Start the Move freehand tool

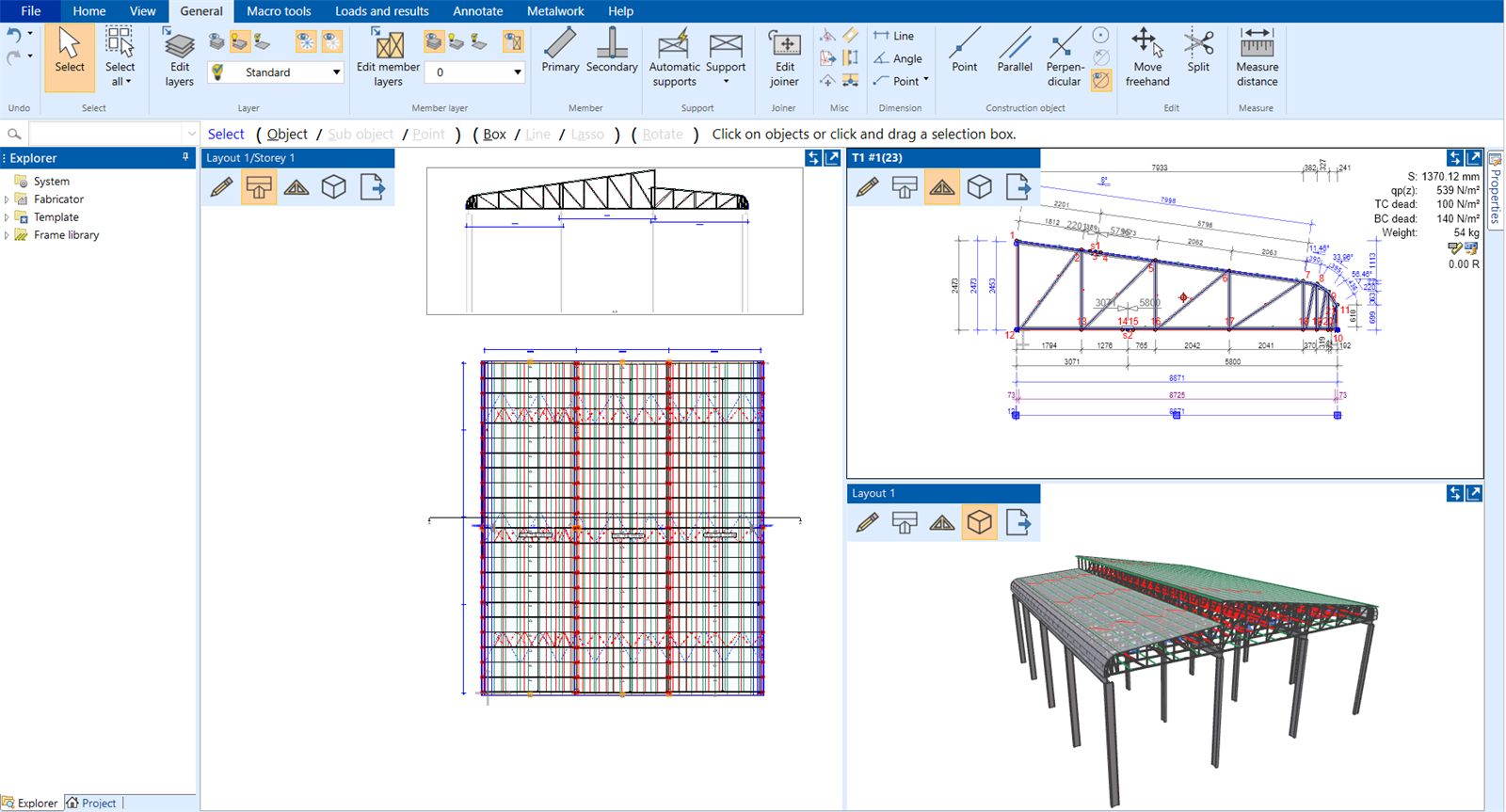pyautogui.click(x=1147, y=57)
